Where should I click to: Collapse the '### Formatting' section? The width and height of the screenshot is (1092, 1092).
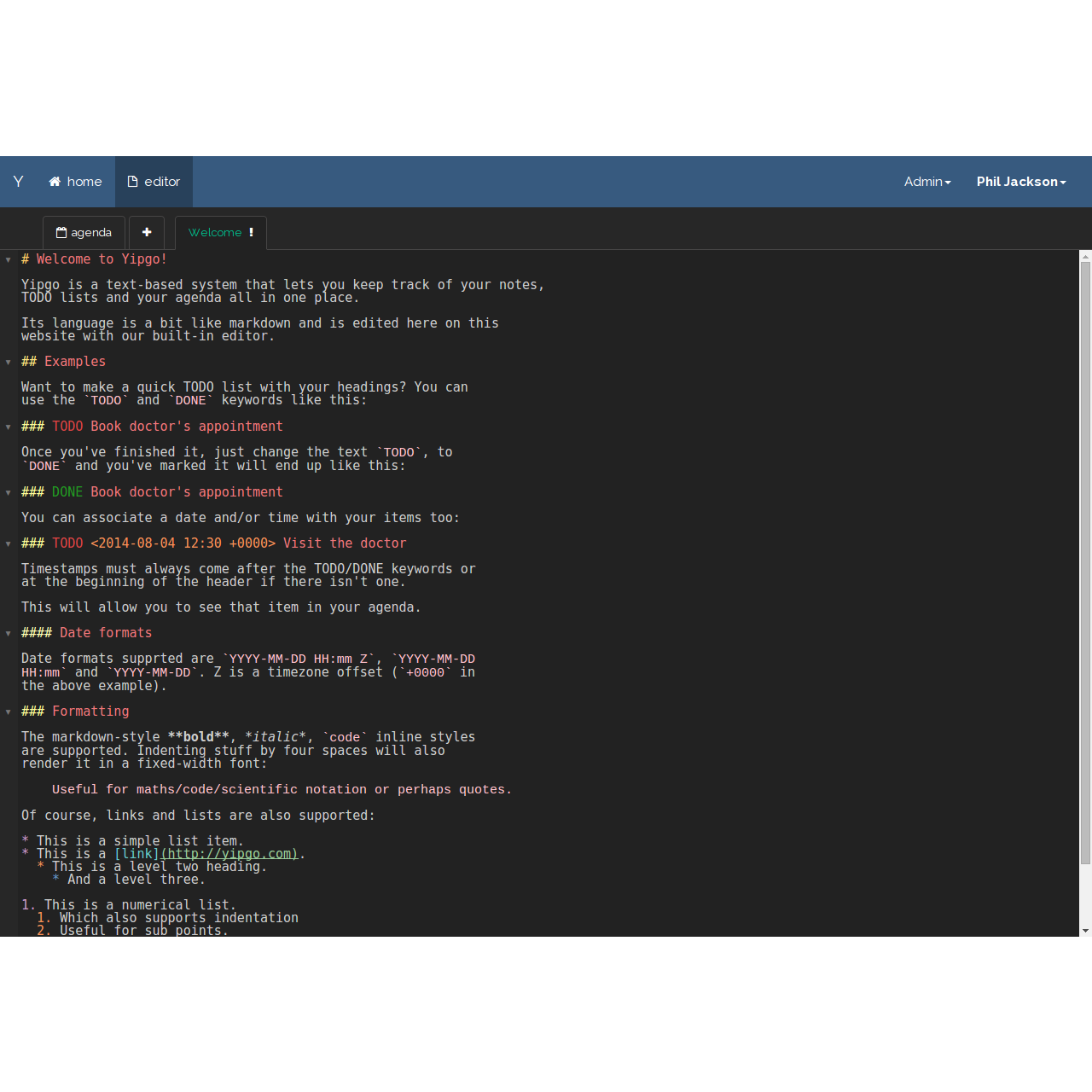pos(9,712)
